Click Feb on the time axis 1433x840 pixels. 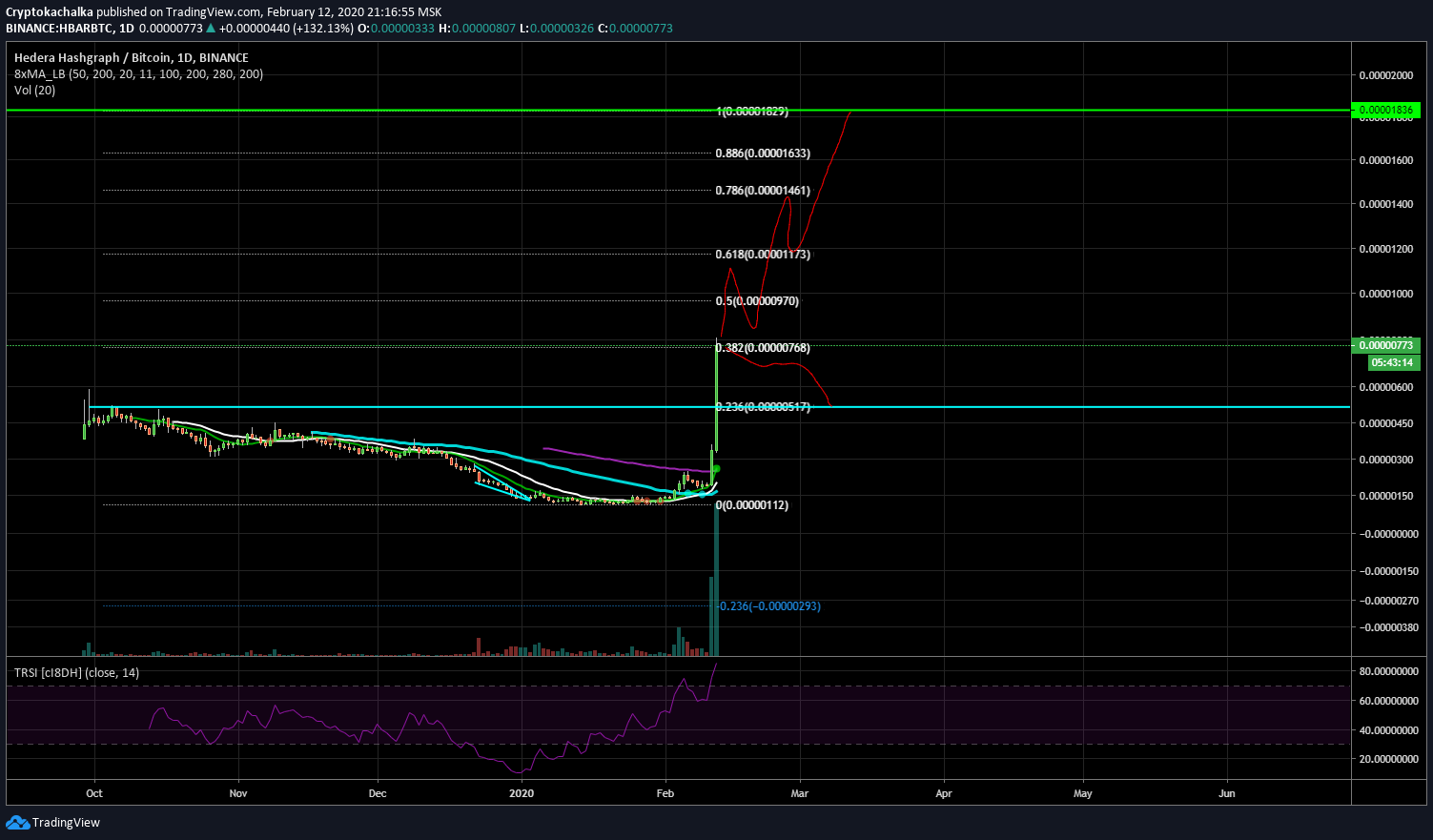(x=665, y=793)
